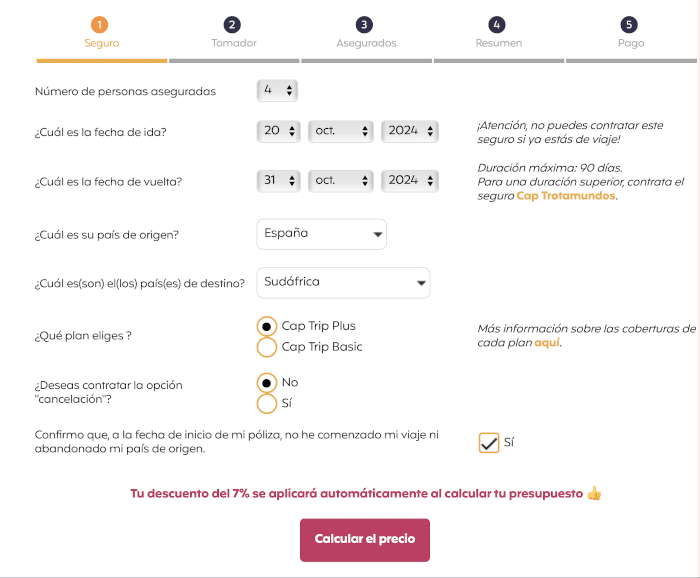Select Sí for cancellation option

(267, 403)
